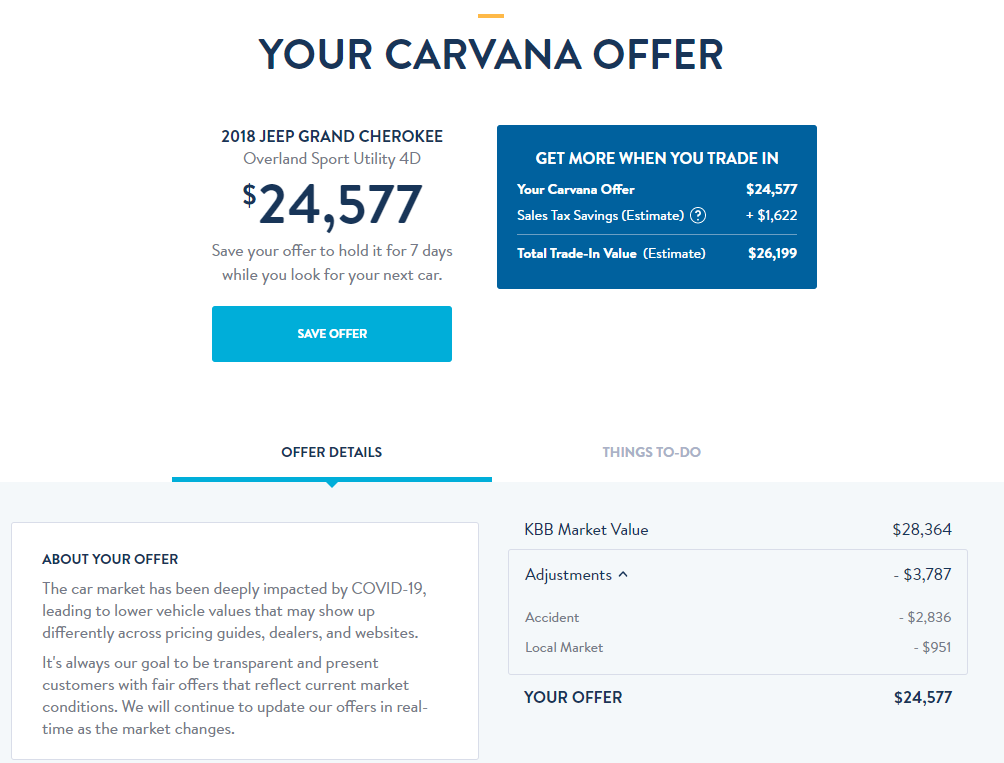
Task: Click the Local Market adjustment row
Action: 738,647
